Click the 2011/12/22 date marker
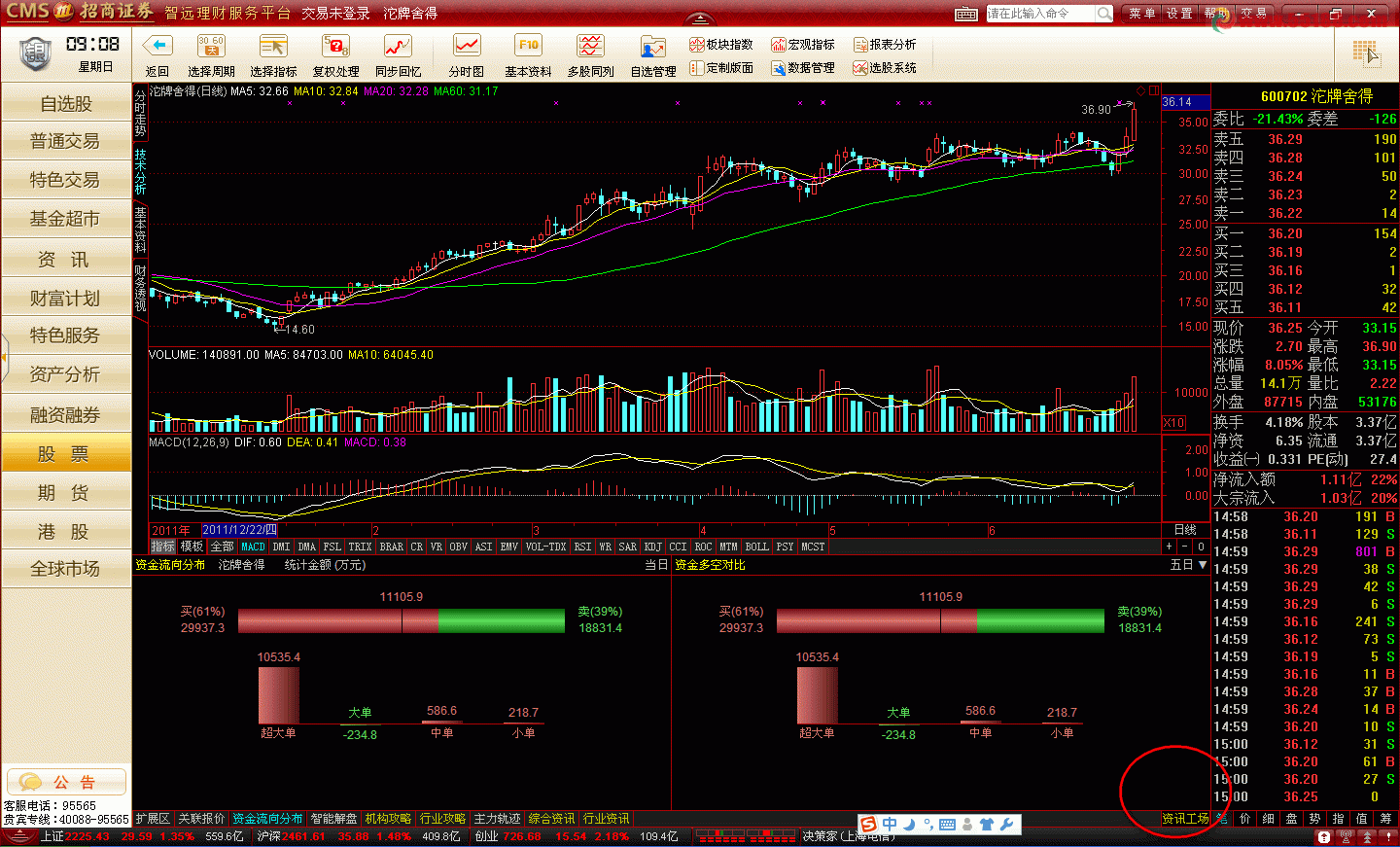Image resolution: width=1400 pixels, height=847 pixels. [x=239, y=530]
